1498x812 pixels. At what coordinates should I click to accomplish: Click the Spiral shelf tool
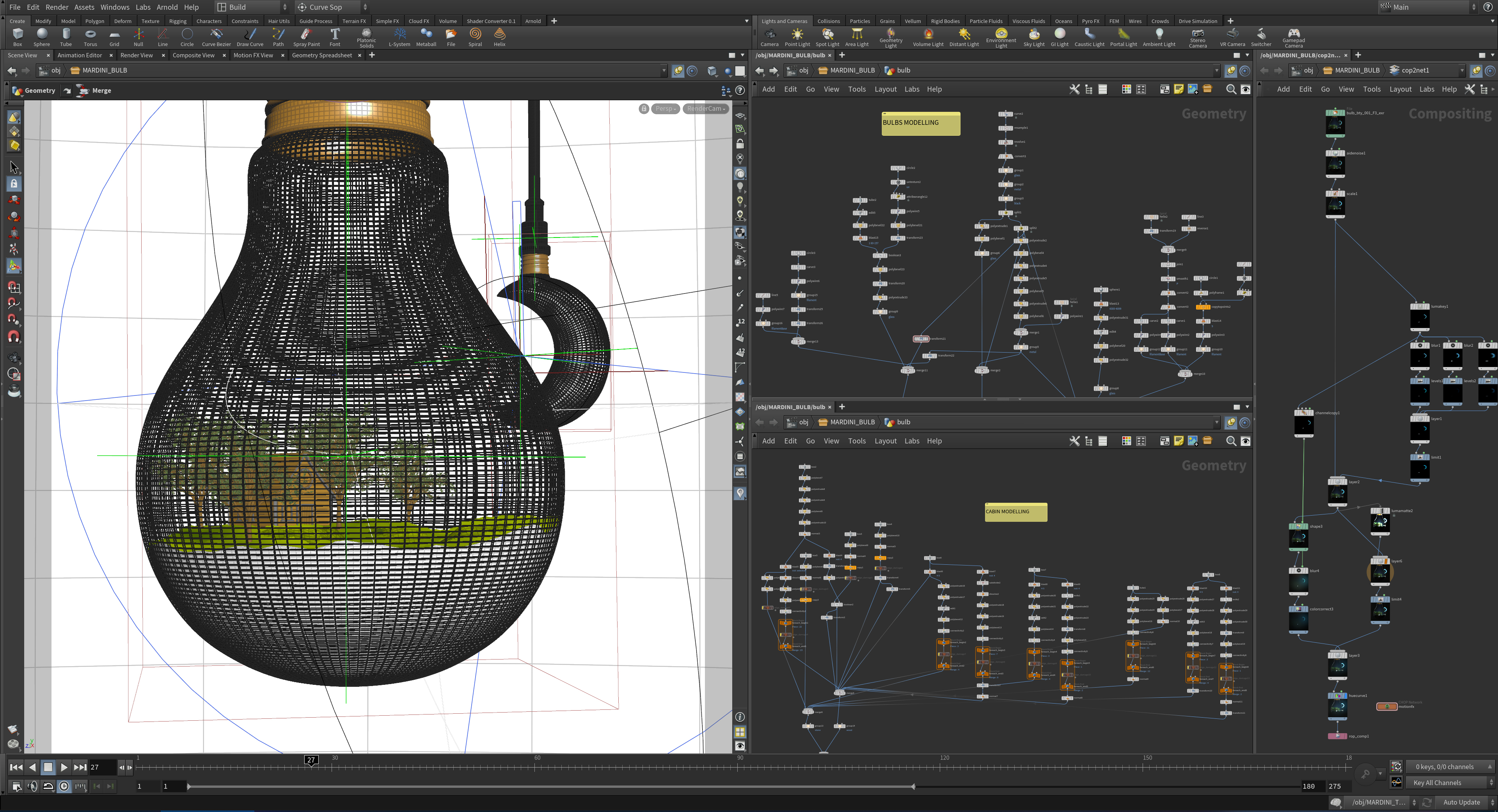tap(475, 37)
